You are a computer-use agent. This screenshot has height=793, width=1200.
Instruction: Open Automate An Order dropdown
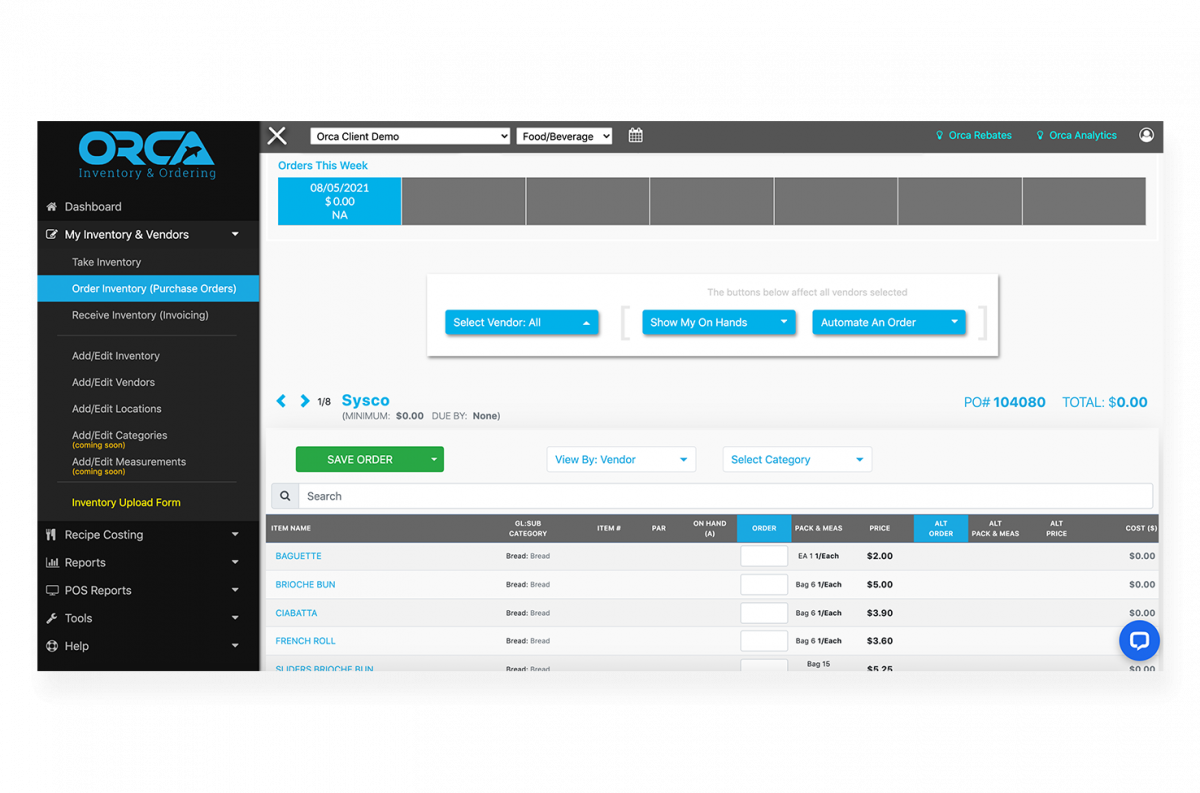pos(888,322)
